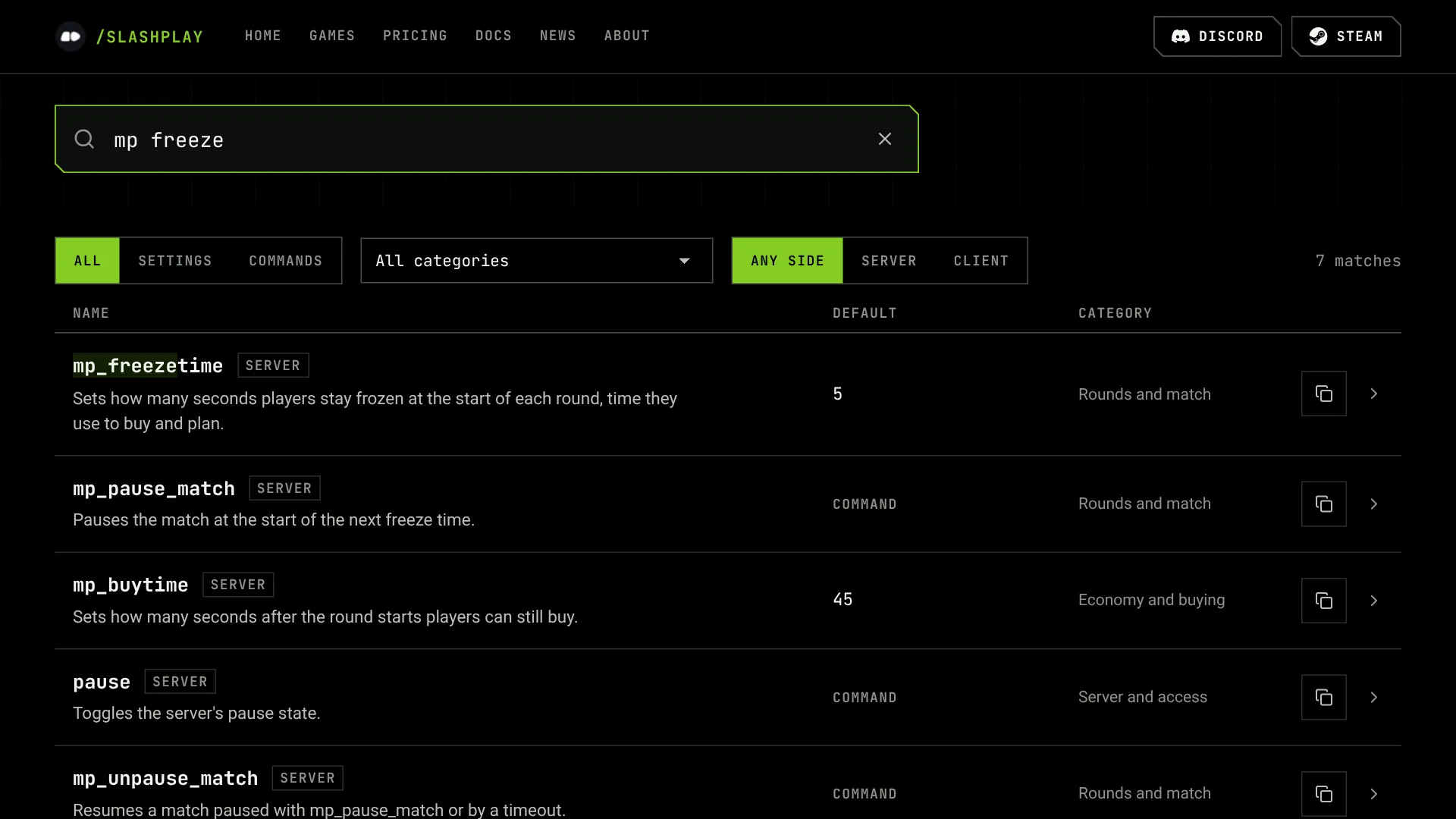Image resolution: width=1456 pixels, height=819 pixels.
Task: Open the pause entry name
Action: click(x=102, y=682)
